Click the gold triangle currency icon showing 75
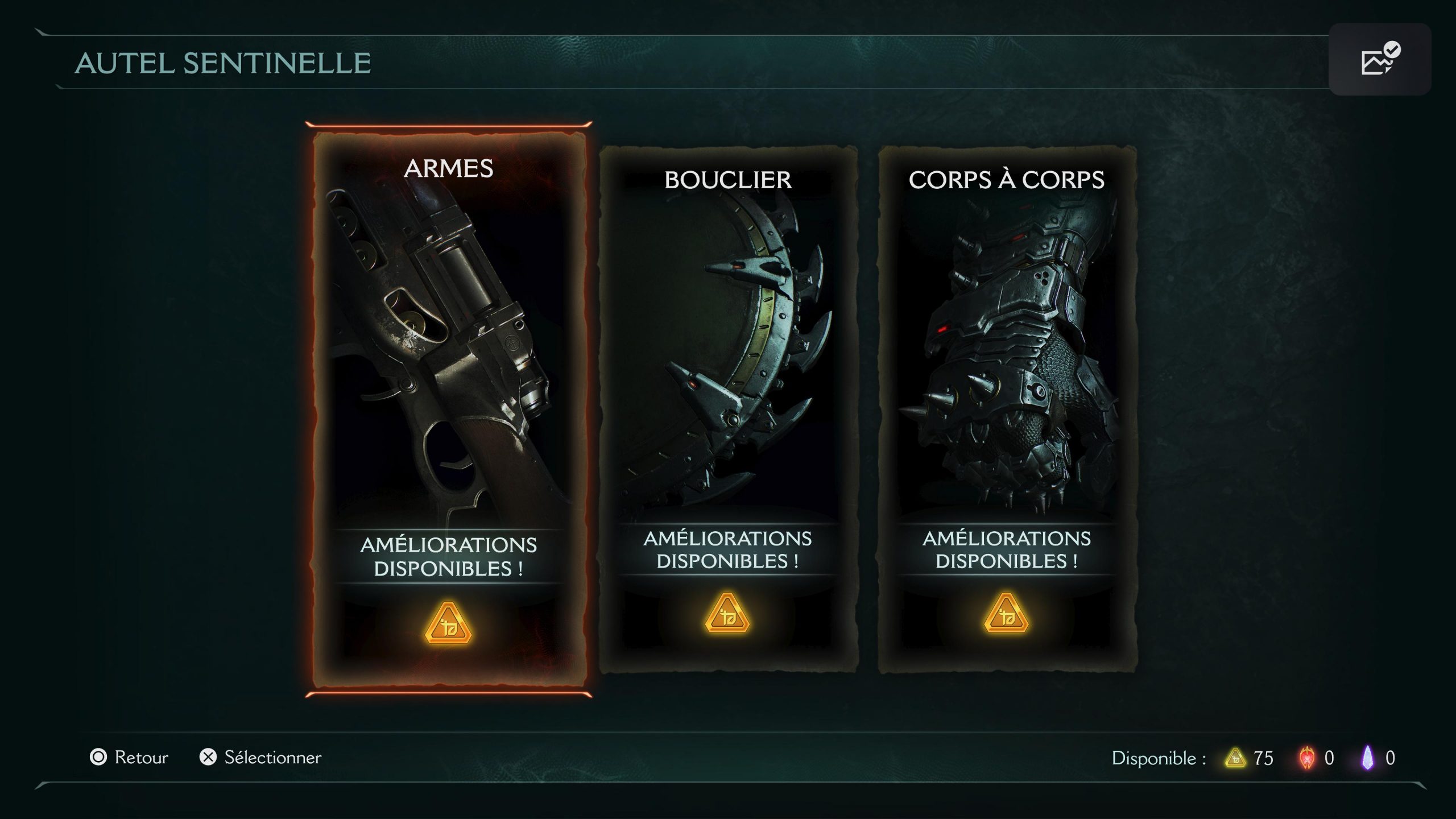 [x=1235, y=758]
